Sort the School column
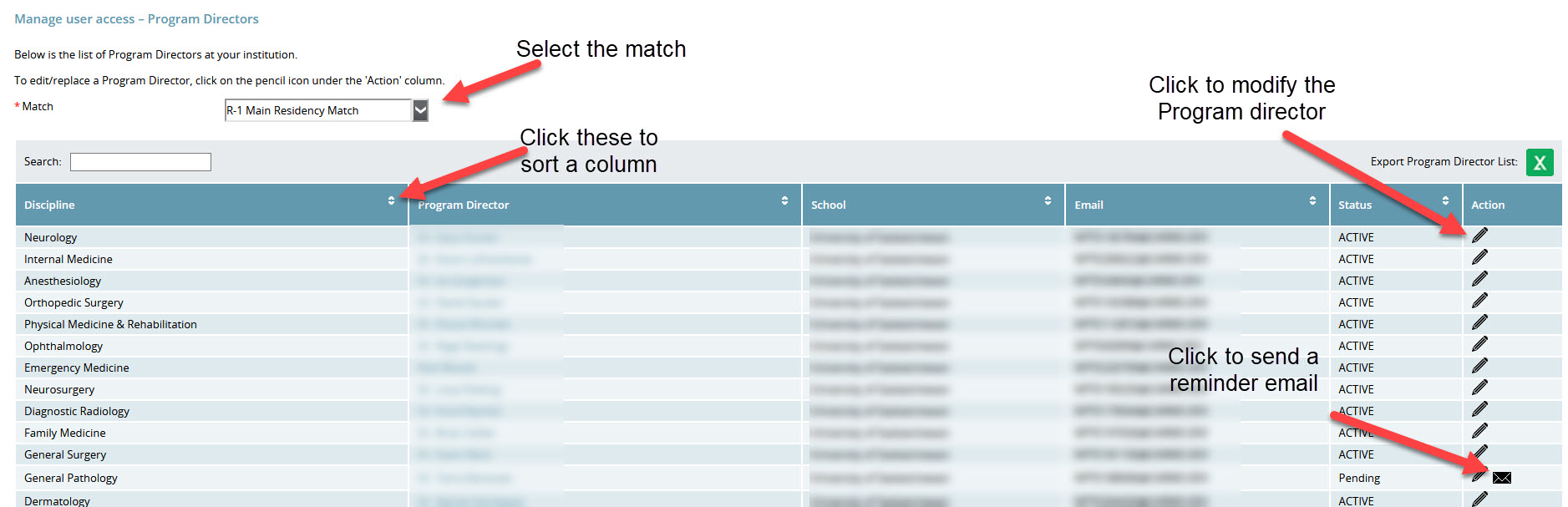 pyautogui.click(x=1048, y=201)
